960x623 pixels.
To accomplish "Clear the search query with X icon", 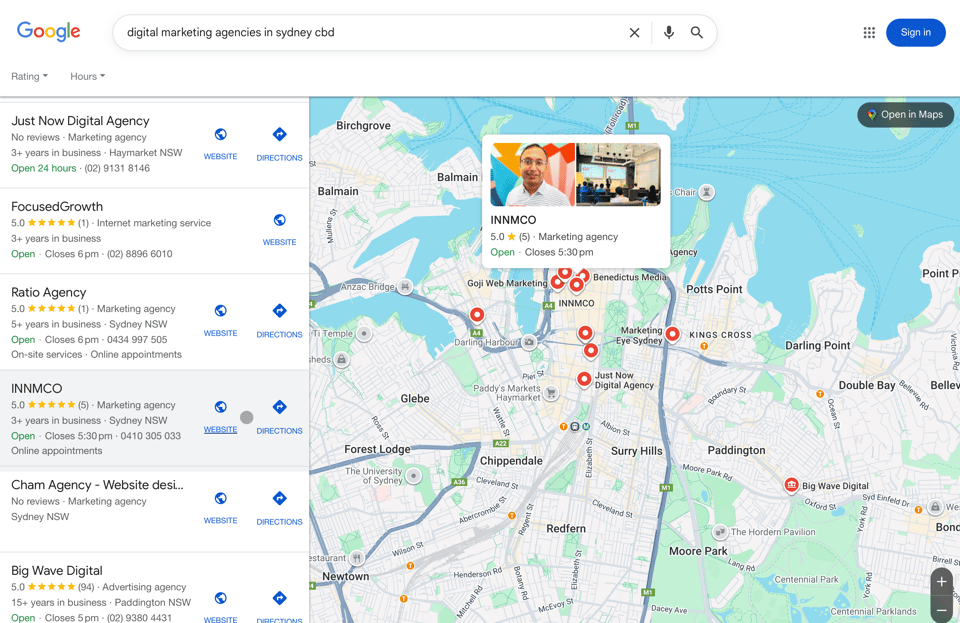I will (x=634, y=32).
